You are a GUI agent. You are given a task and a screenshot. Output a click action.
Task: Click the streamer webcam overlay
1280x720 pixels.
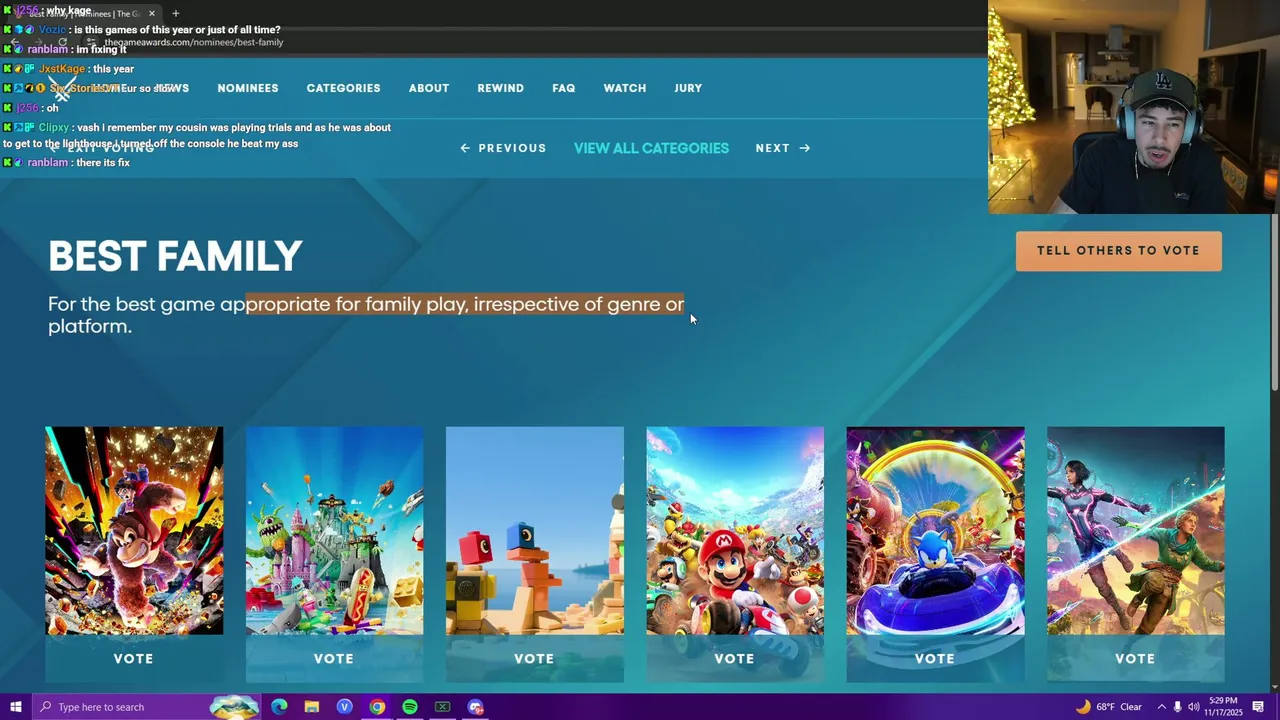1134,107
